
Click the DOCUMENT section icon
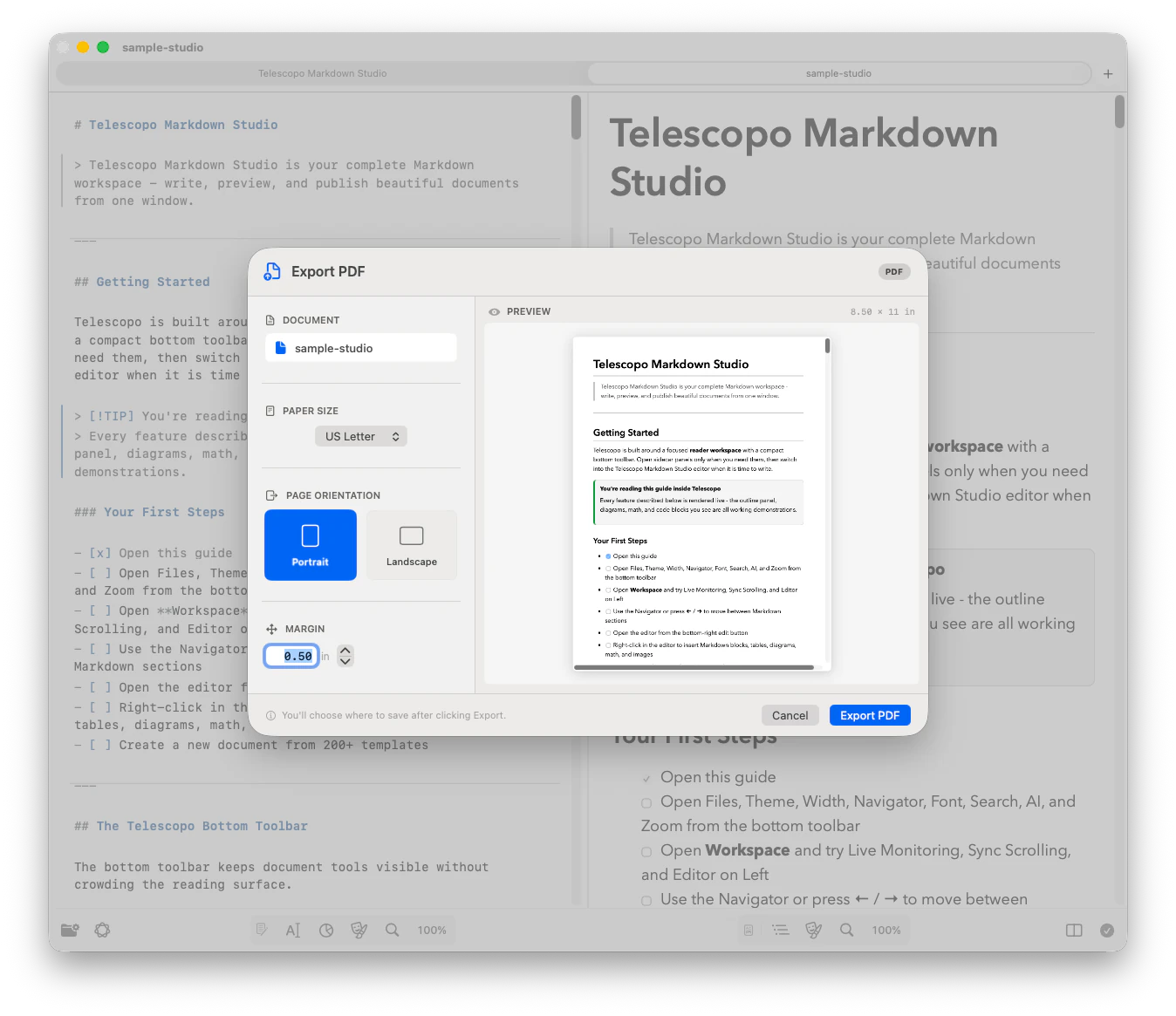coord(270,320)
